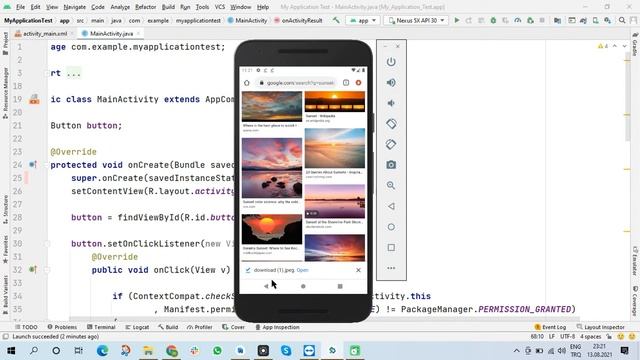This screenshot has height=360, width=640.
Task: Open the File menu
Action: (x=20, y=7)
